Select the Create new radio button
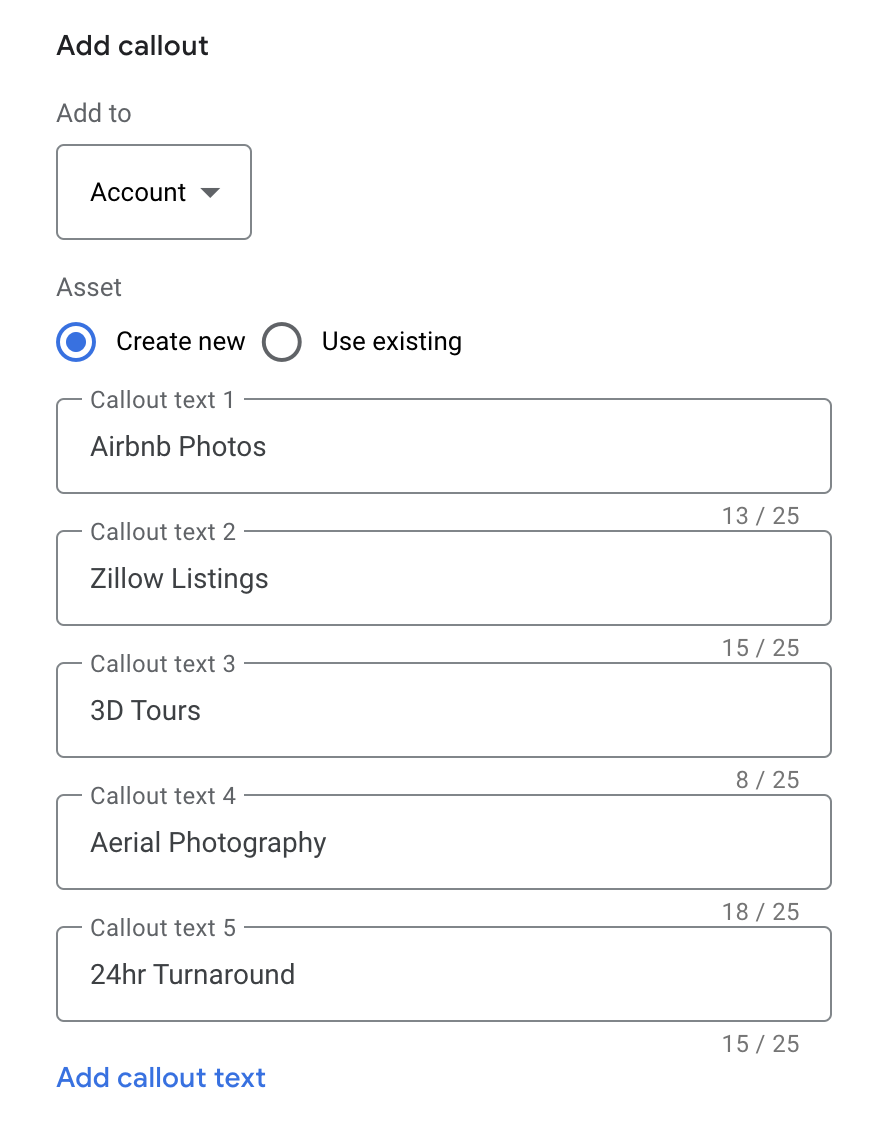The image size is (882, 1142). [x=76, y=342]
